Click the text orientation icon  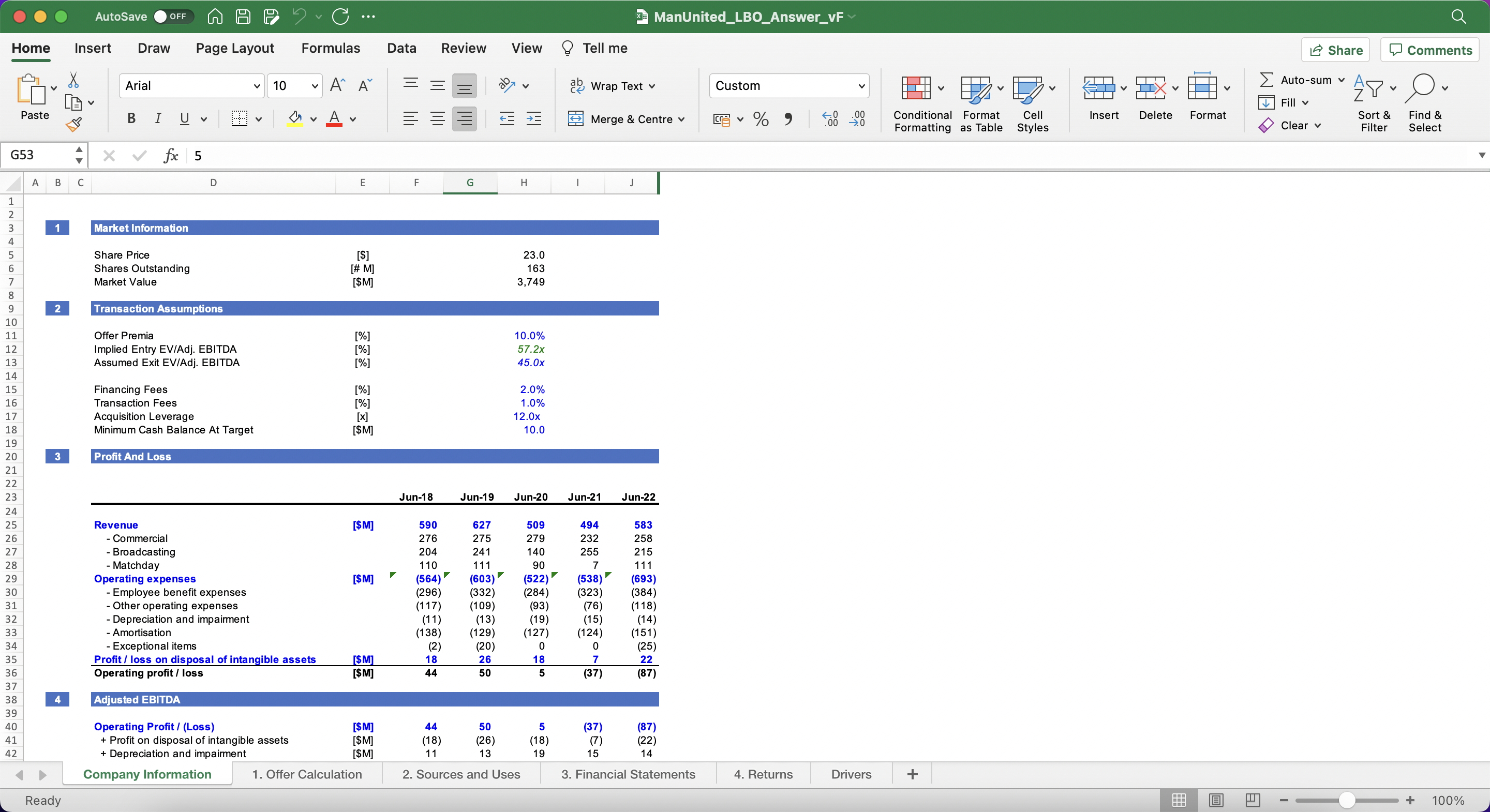click(x=507, y=85)
